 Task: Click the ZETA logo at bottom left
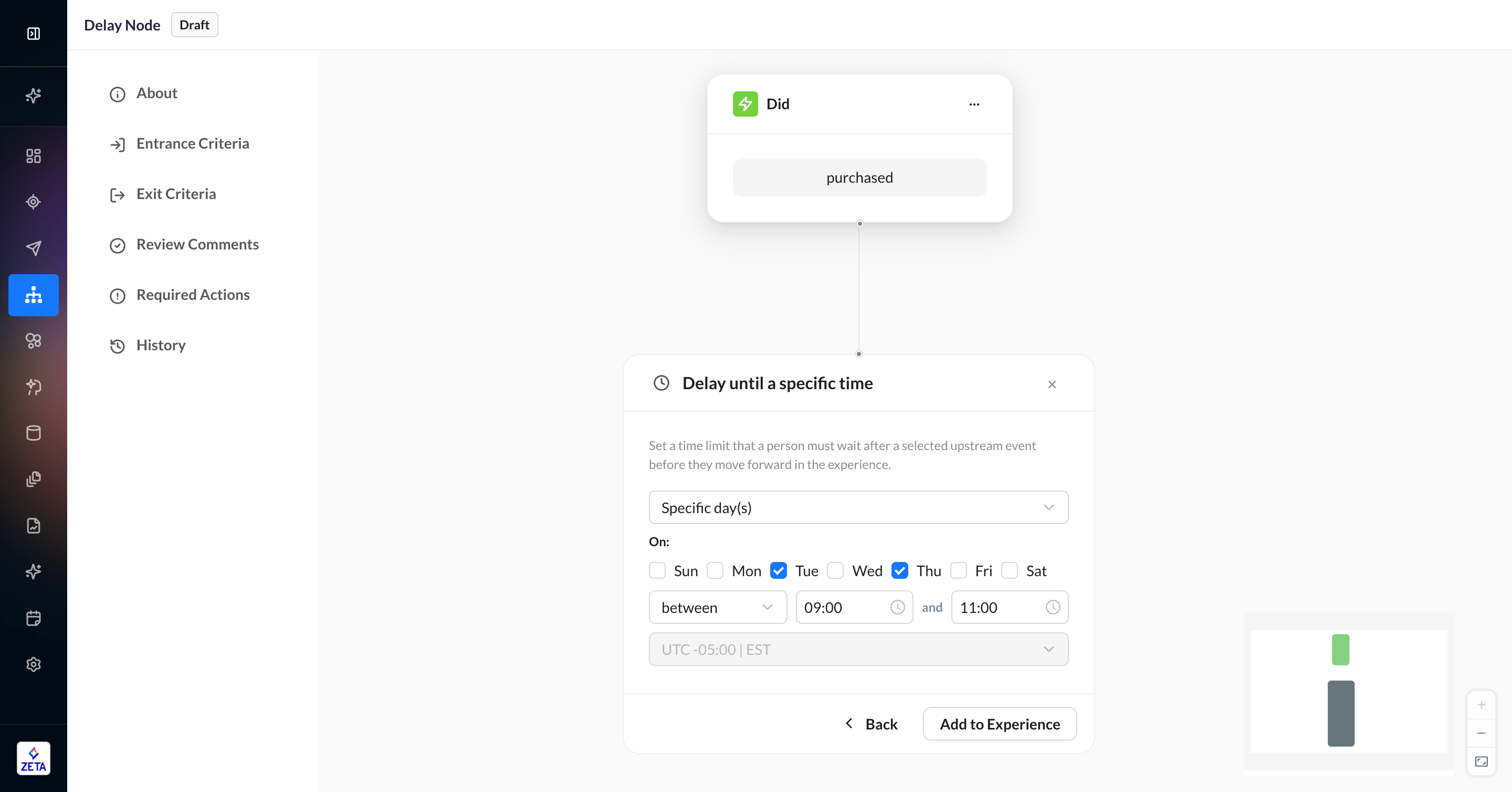tap(34, 758)
